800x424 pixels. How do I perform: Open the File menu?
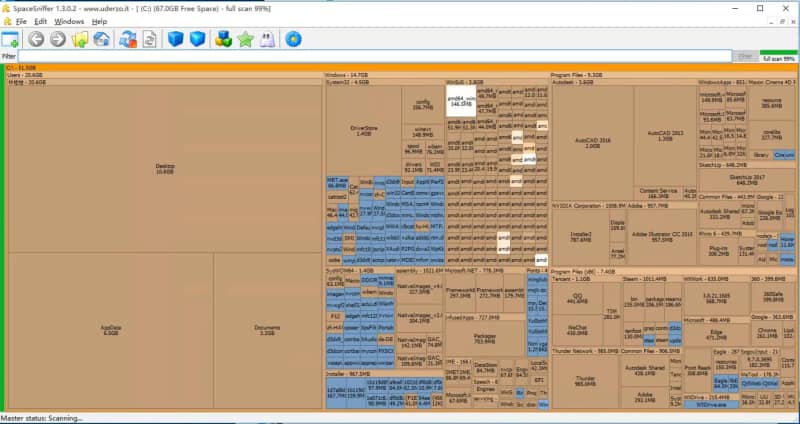click(20, 21)
